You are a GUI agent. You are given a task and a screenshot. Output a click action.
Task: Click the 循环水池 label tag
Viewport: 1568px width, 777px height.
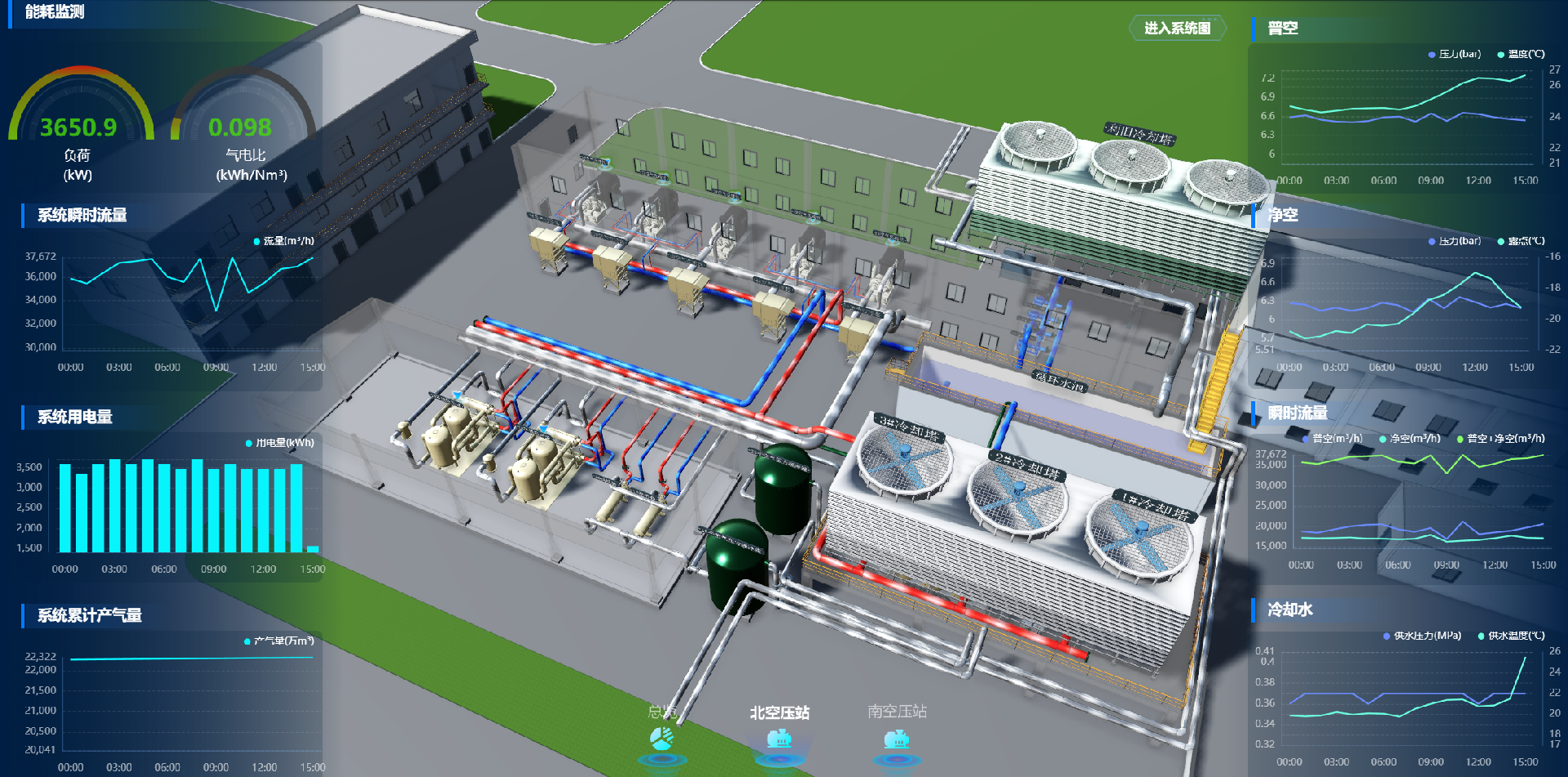1059,381
